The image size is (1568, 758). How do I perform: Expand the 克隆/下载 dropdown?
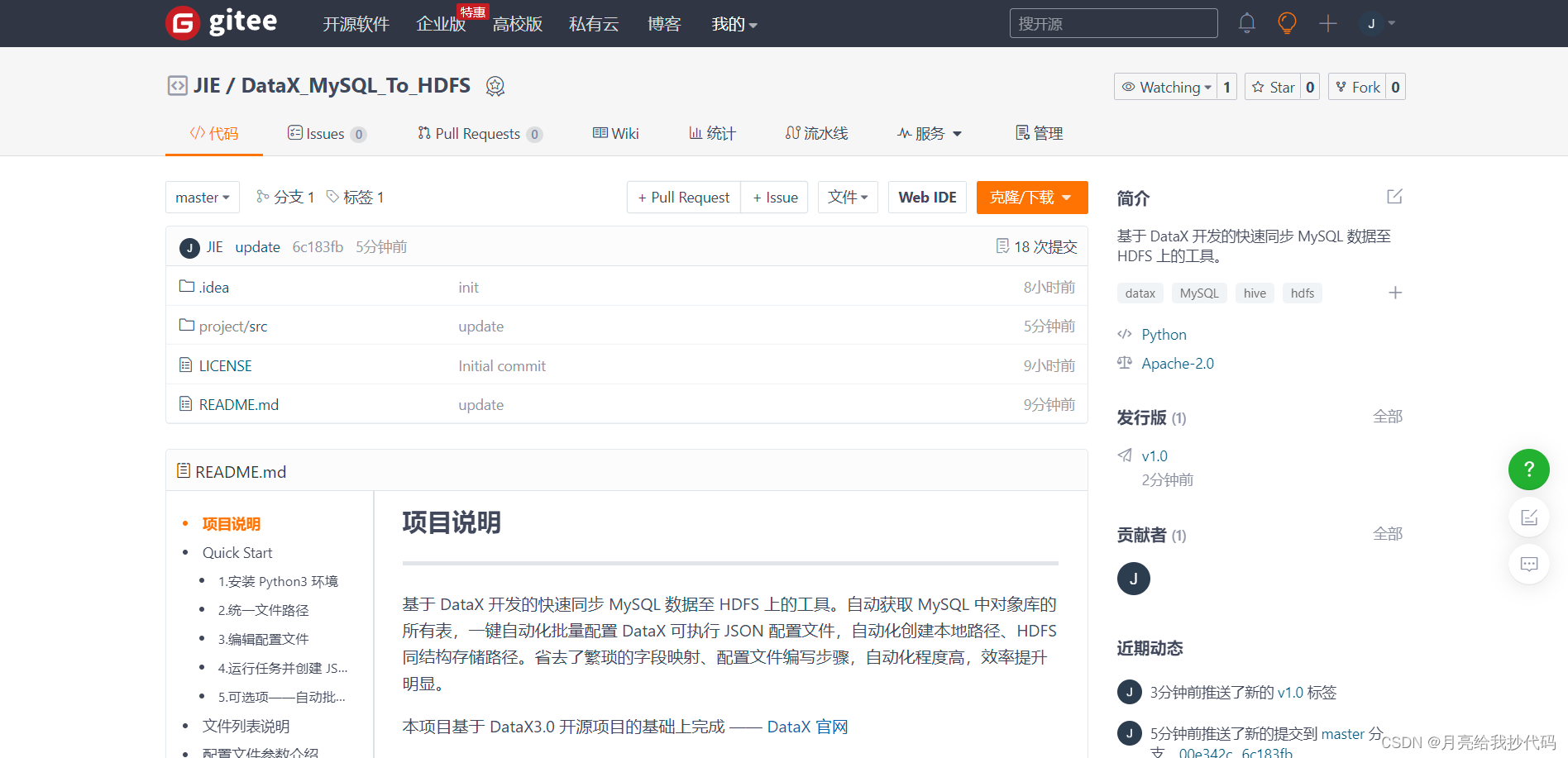point(1032,198)
